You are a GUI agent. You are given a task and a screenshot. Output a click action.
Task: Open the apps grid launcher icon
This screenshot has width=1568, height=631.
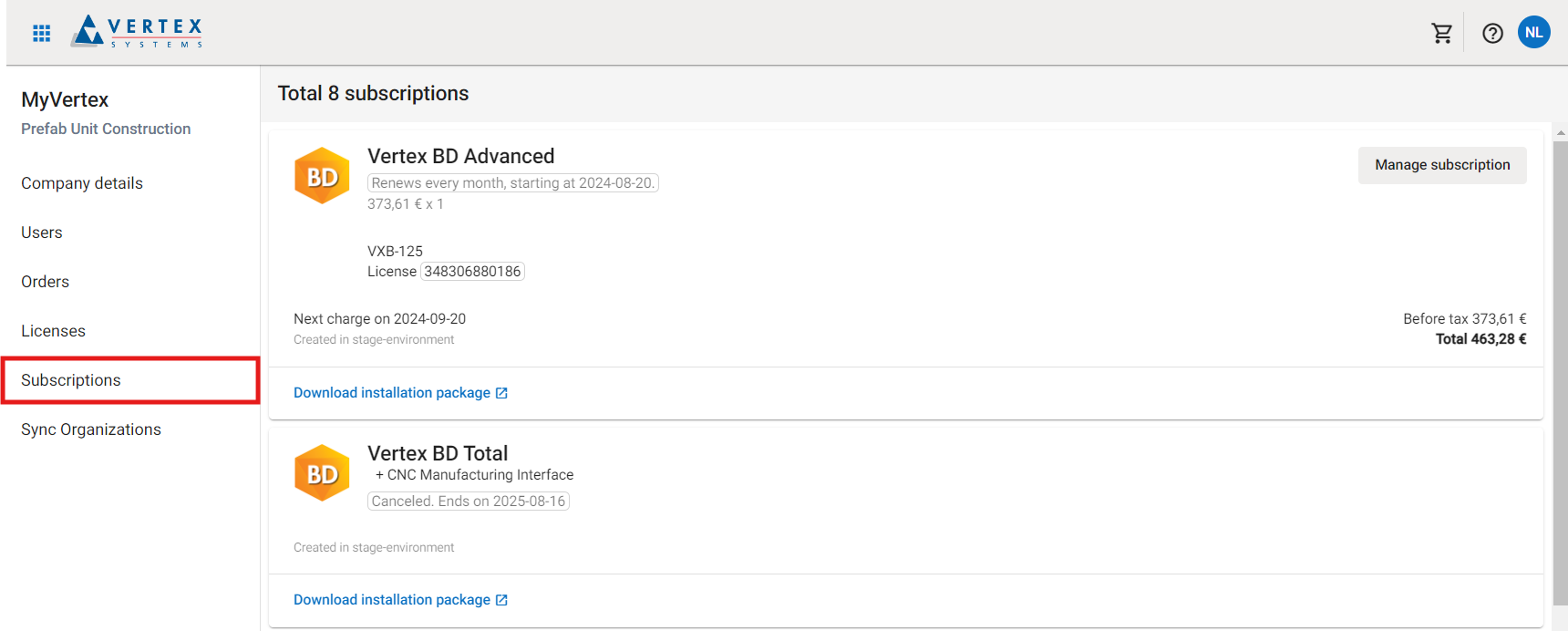(41, 34)
